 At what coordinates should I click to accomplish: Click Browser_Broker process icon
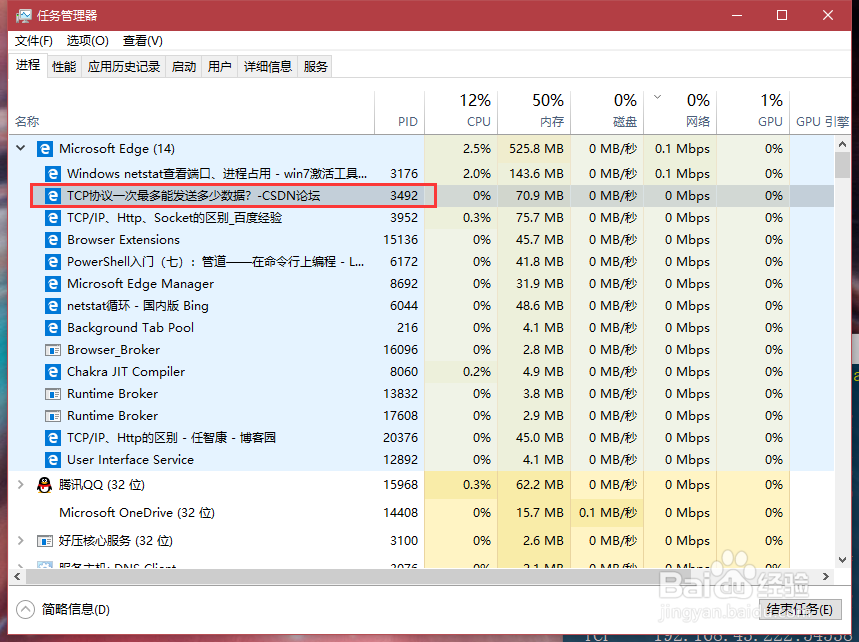click(53, 350)
